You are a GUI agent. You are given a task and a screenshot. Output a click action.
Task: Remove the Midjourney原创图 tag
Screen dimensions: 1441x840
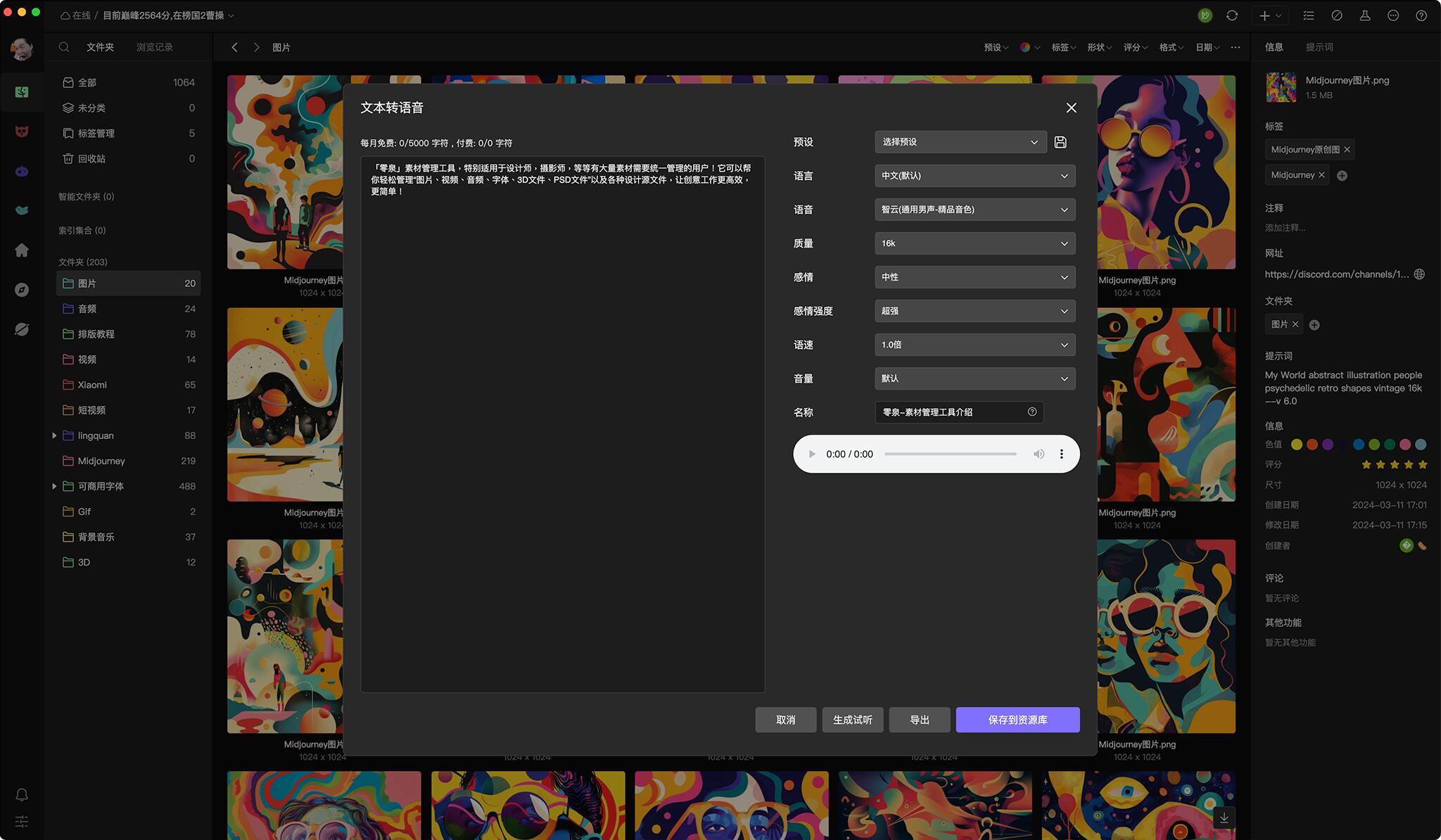[1347, 149]
